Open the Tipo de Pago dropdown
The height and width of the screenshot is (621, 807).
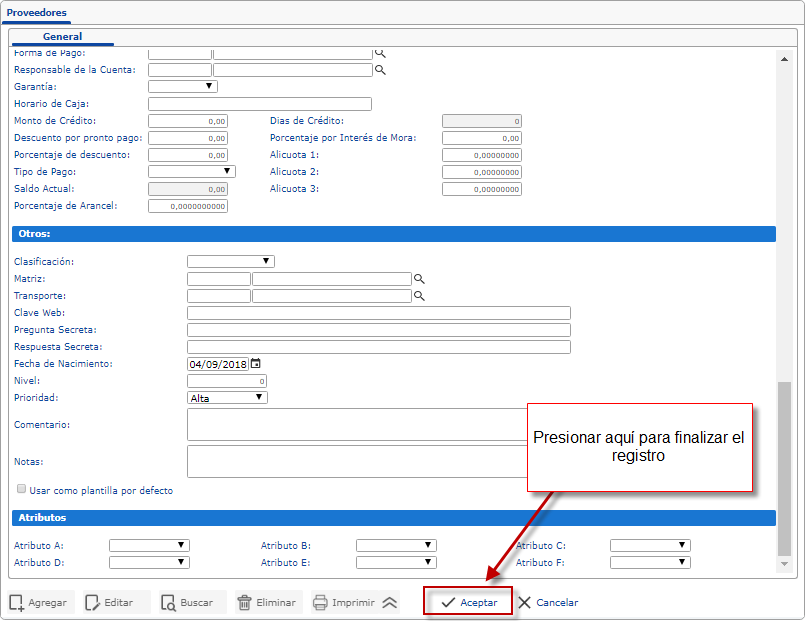[x=192, y=172]
